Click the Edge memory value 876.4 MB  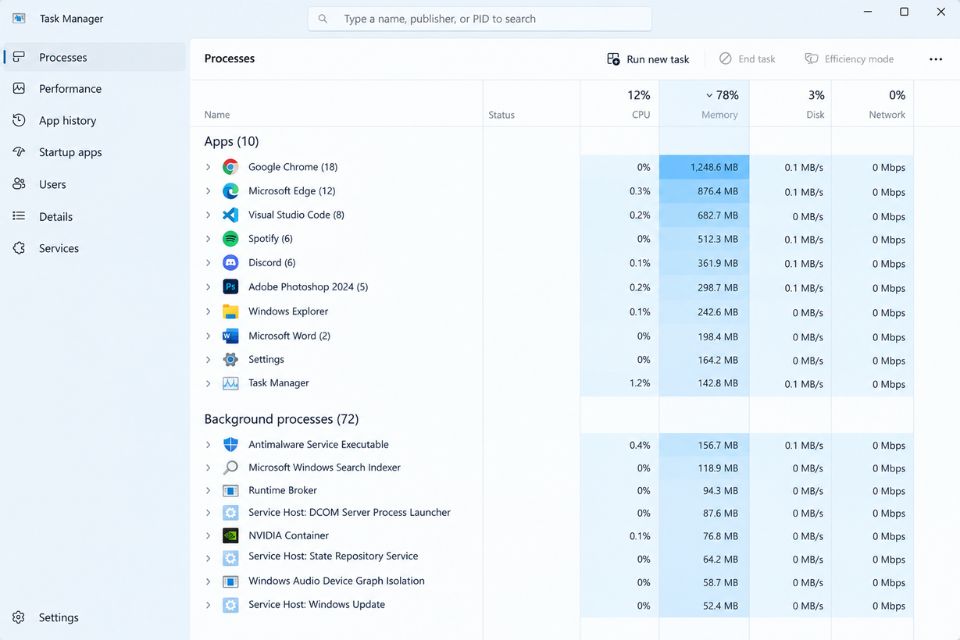718,191
